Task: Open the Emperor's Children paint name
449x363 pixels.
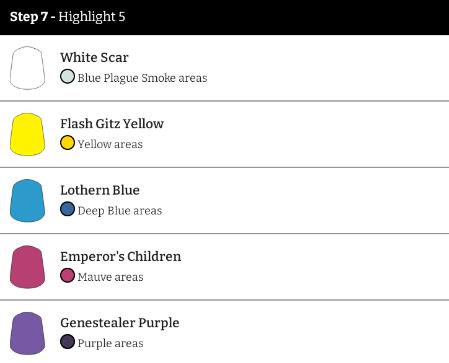Action: click(121, 256)
